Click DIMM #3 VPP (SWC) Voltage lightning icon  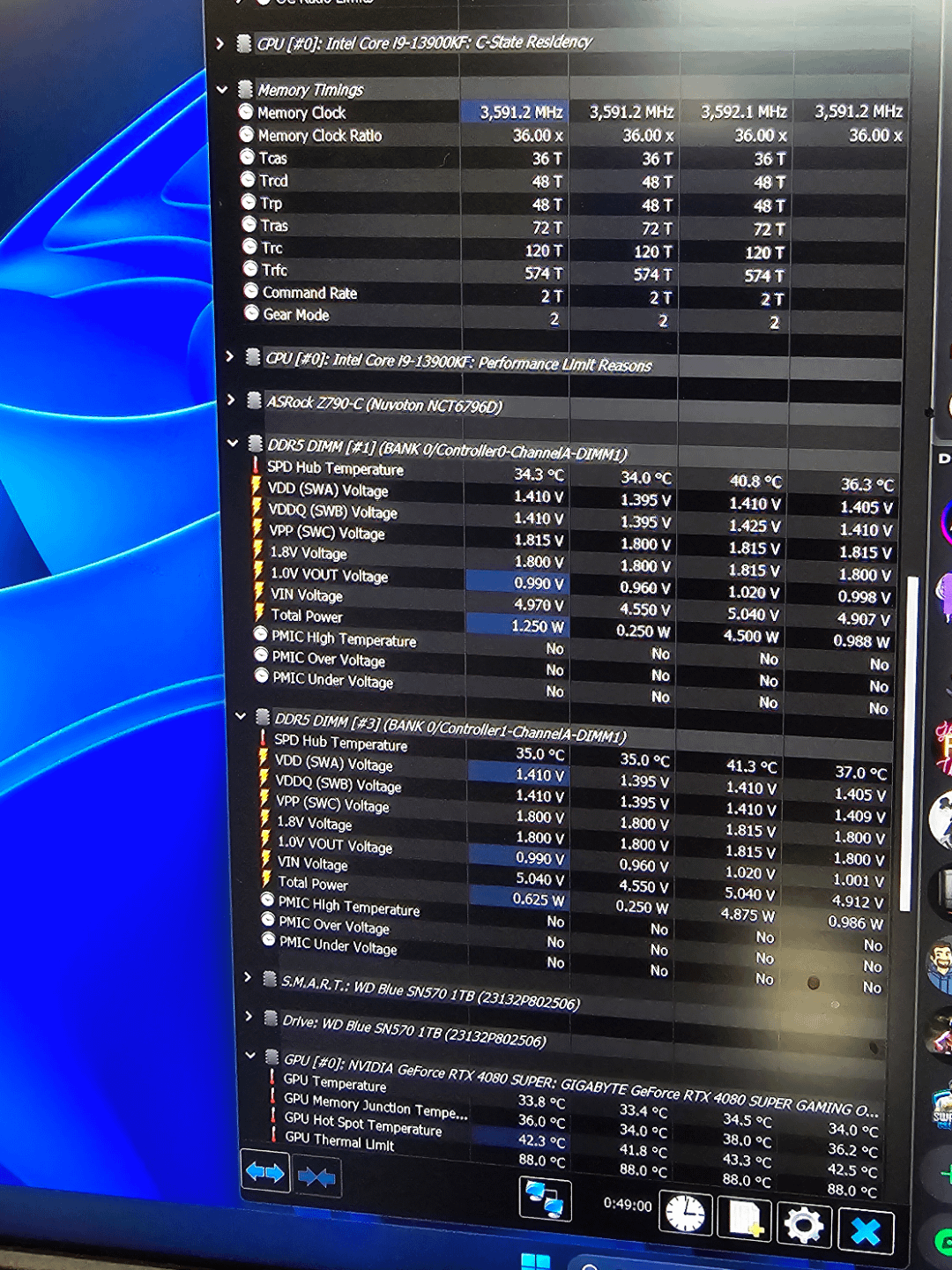coord(264,799)
